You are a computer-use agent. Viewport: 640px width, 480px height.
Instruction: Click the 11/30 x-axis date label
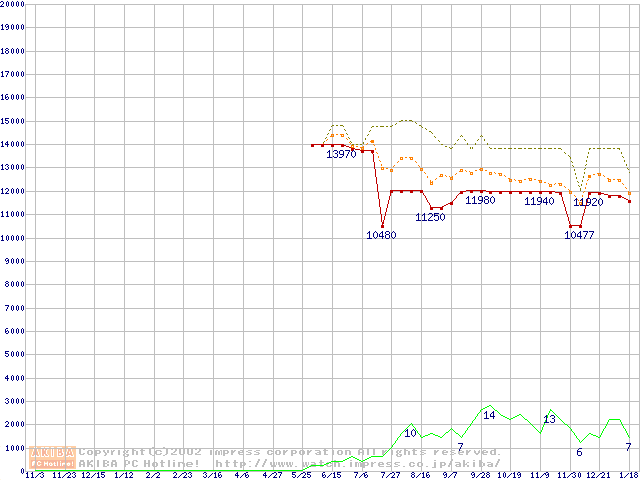click(x=569, y=475)
